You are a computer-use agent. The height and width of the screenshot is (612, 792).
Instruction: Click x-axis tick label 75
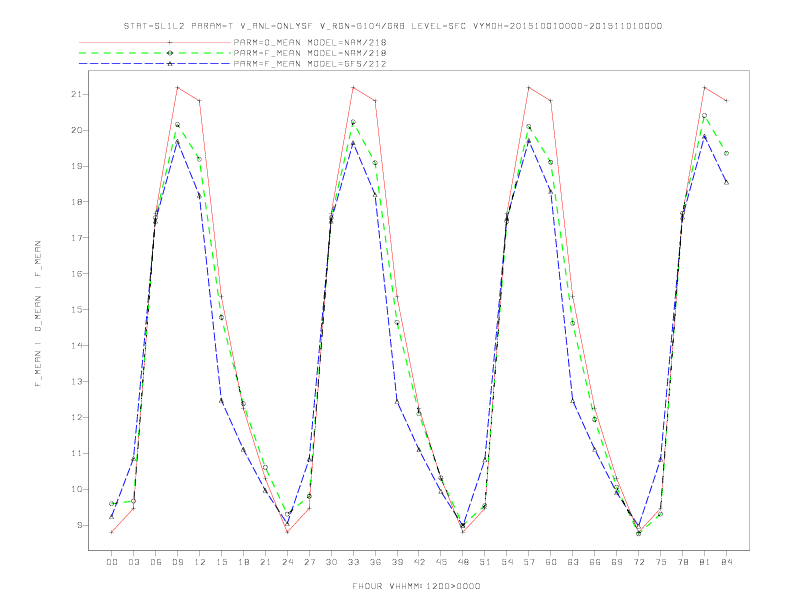click(x=661, y=562)
